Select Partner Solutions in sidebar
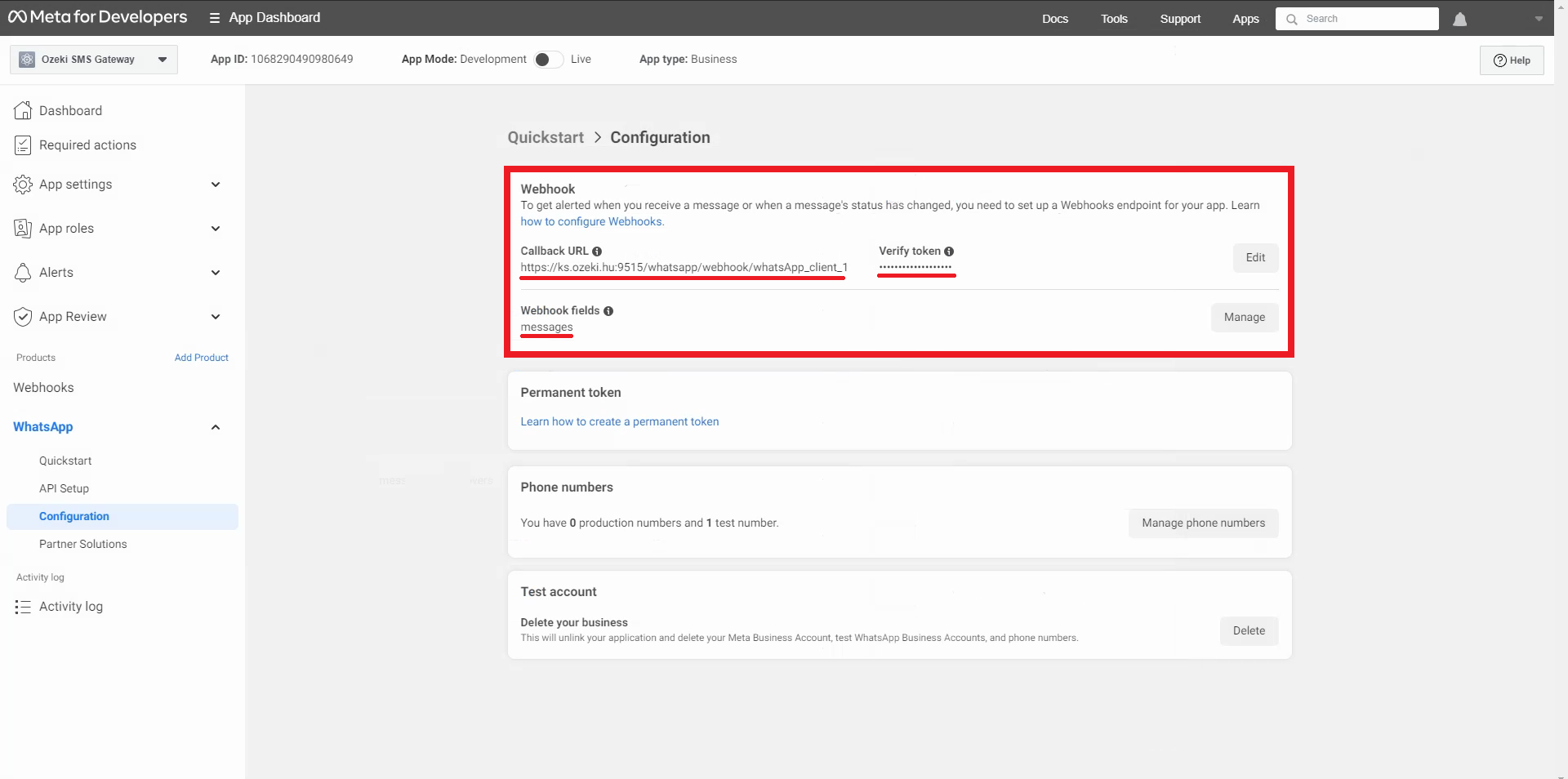 coord(82,544)
